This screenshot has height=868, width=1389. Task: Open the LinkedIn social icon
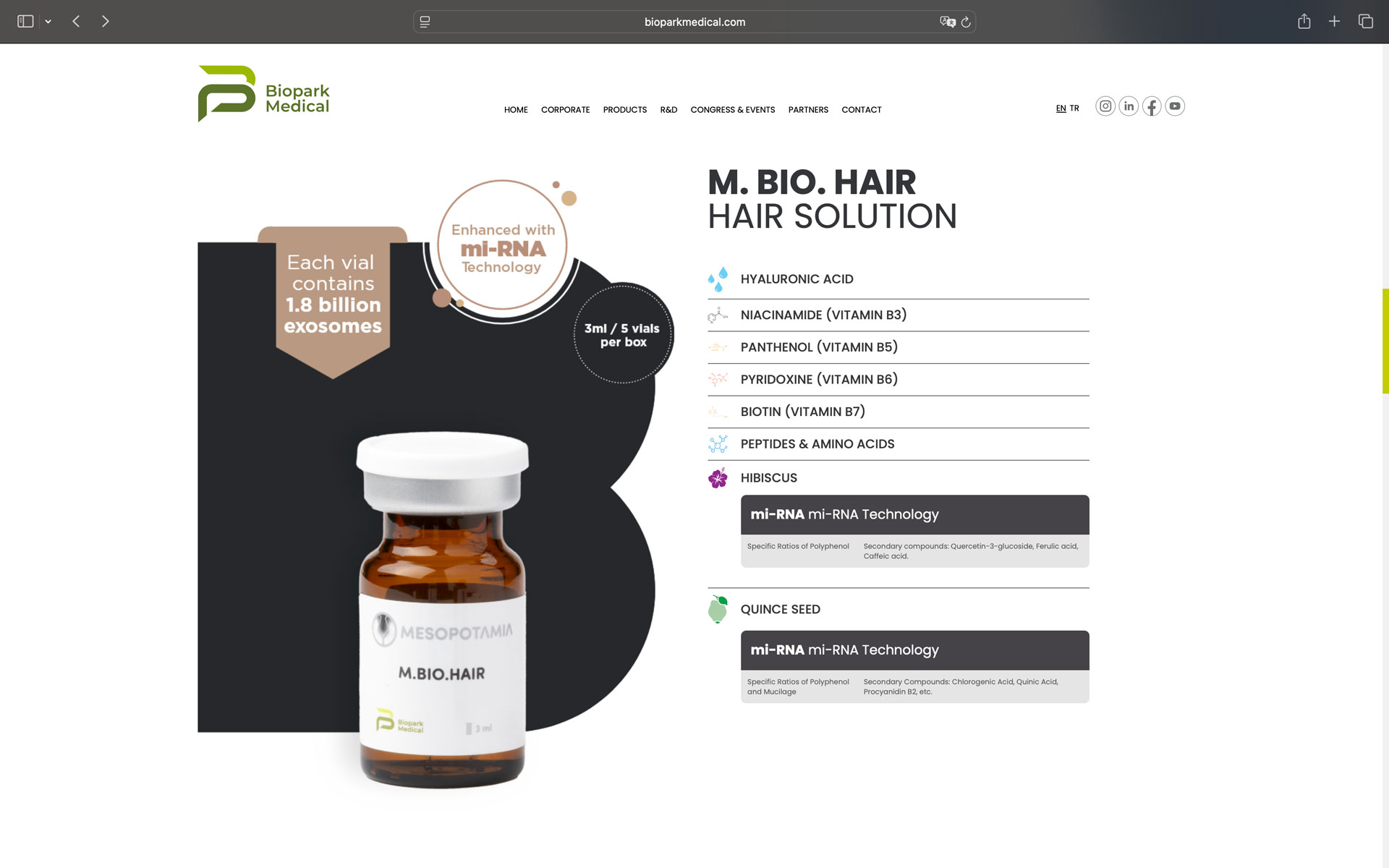1129,106
